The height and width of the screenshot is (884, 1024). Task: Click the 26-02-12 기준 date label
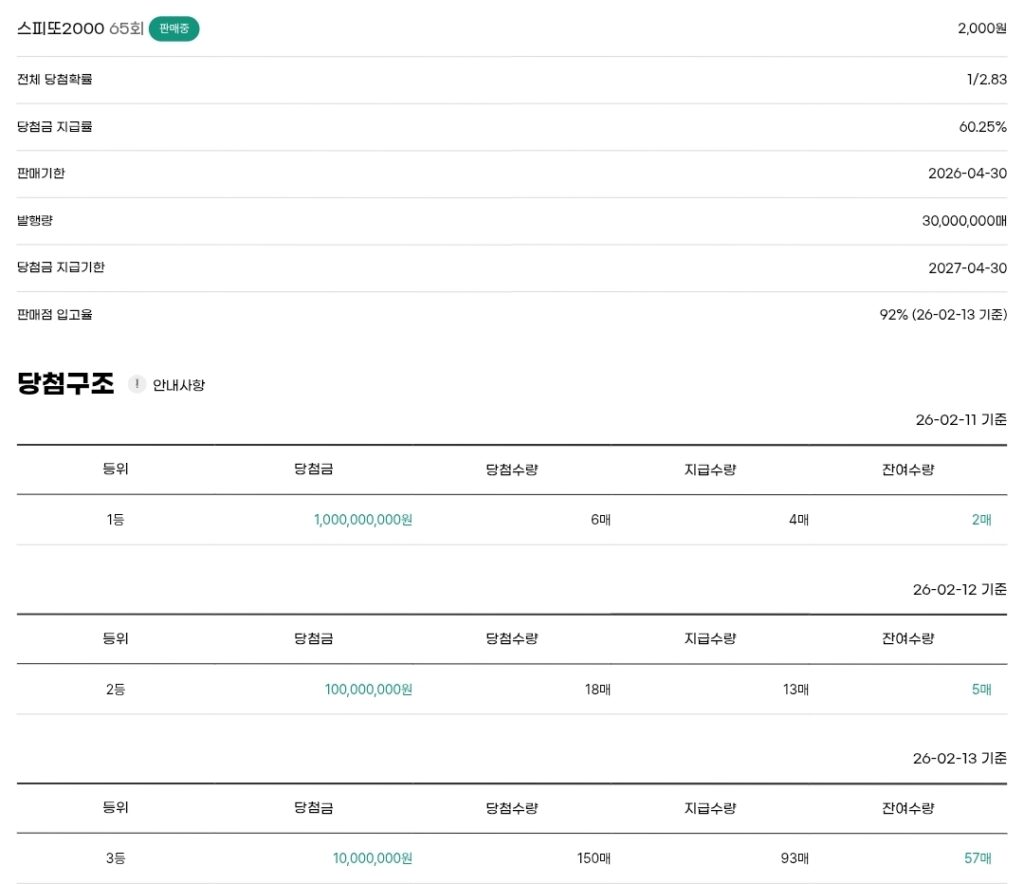pyautogui.click(x=959, y=589)
